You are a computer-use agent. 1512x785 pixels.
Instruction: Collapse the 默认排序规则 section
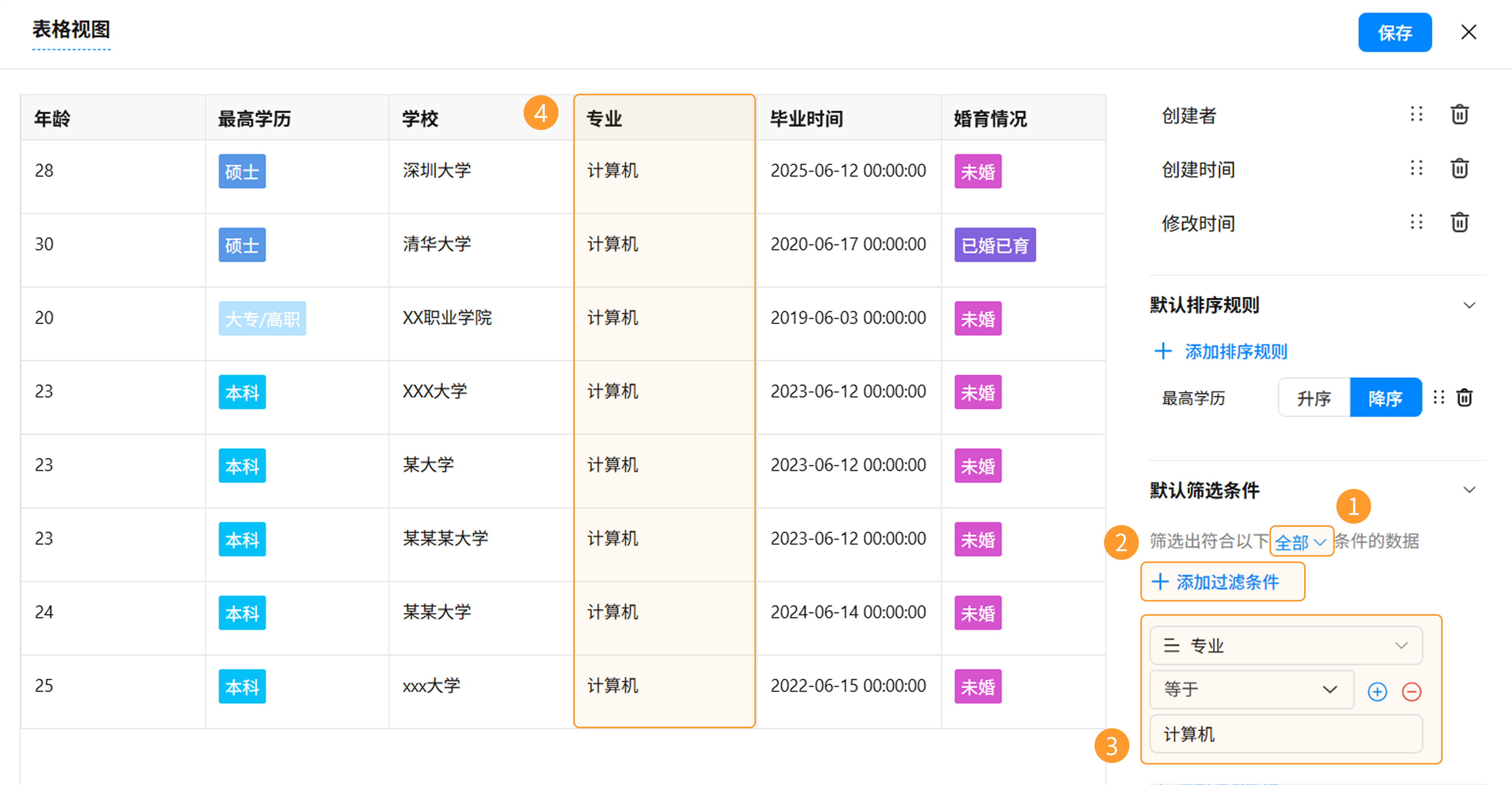coord(1469,305)
